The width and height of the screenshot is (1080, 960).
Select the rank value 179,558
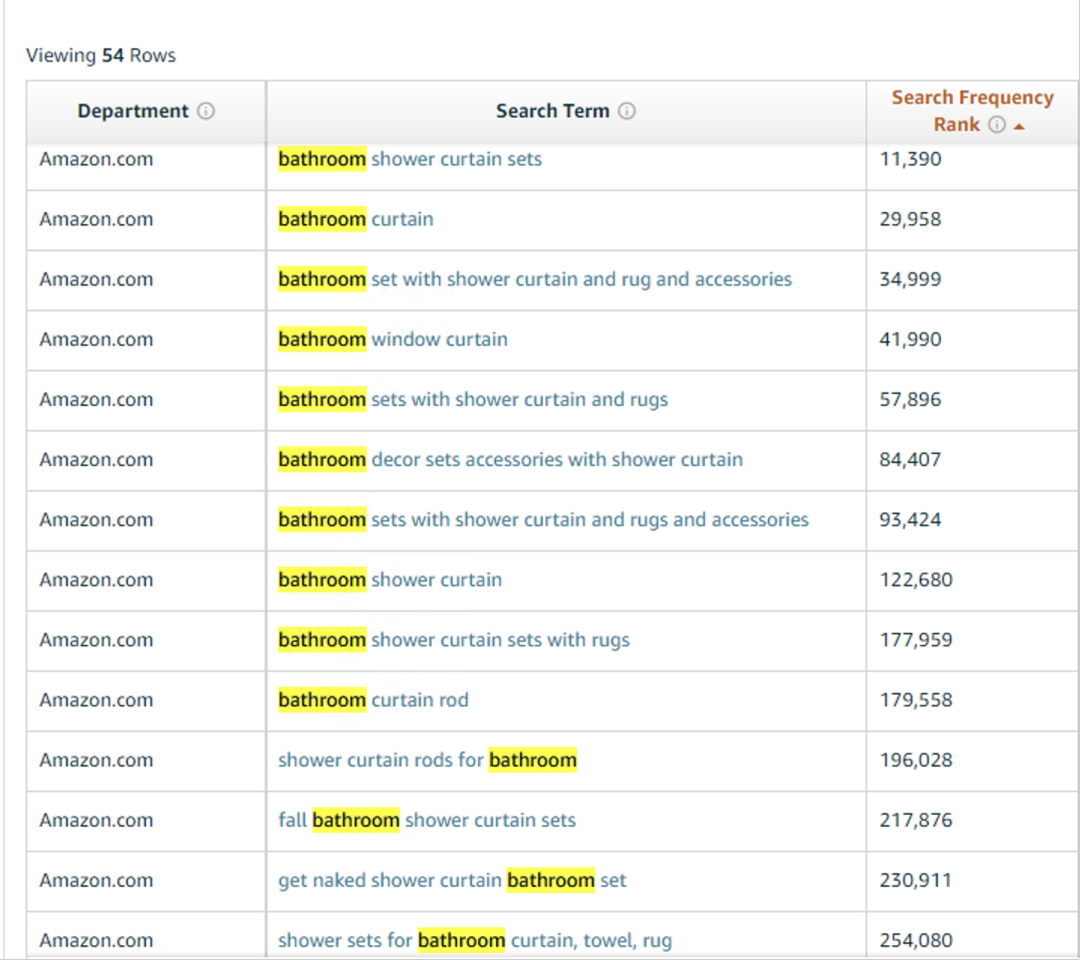916,700
